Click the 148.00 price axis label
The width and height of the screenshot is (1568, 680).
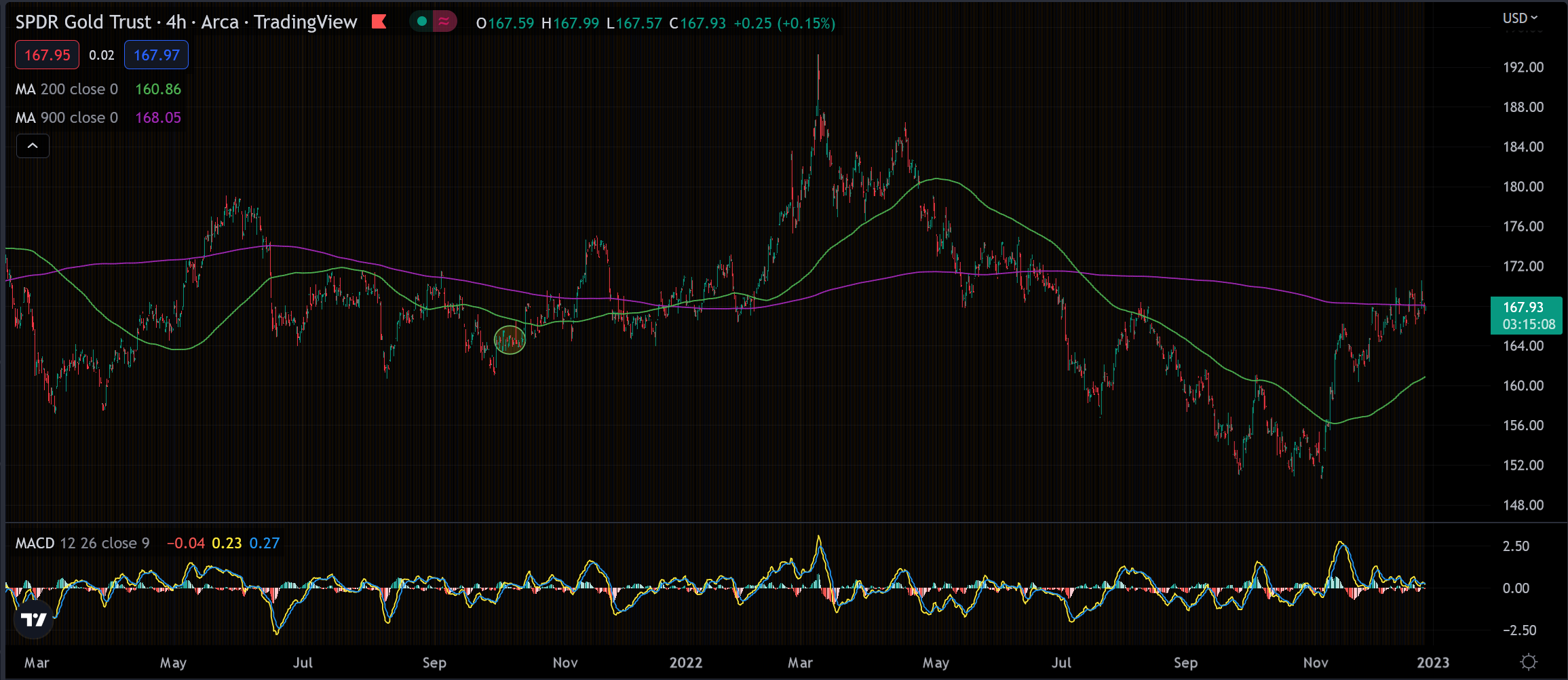(1523, 505)
